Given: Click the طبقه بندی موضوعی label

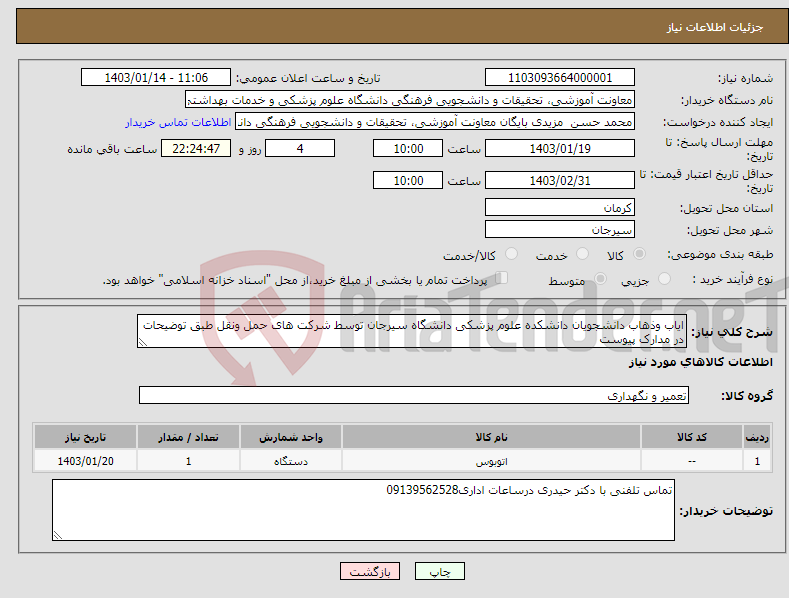Looking at the screenshot, I should (x=720, y=255).
